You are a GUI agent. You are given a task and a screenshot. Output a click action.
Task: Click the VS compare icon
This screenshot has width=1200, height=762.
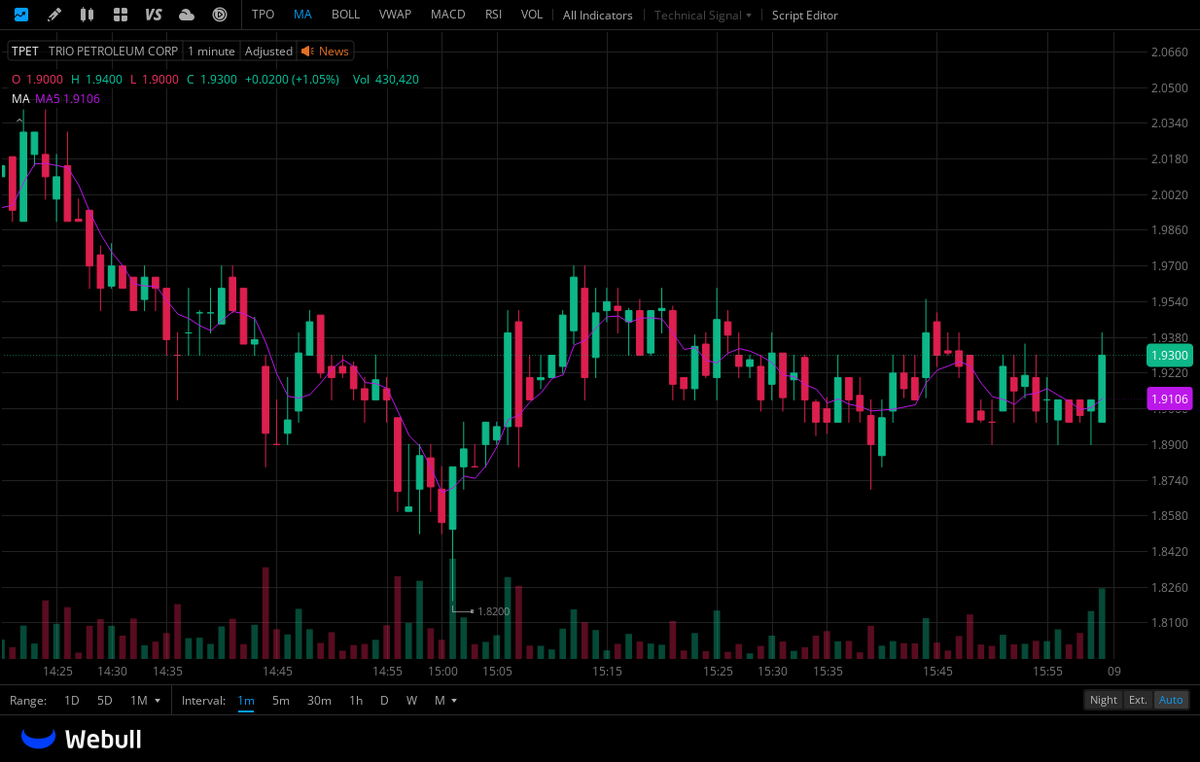click(x=153, y=15)
